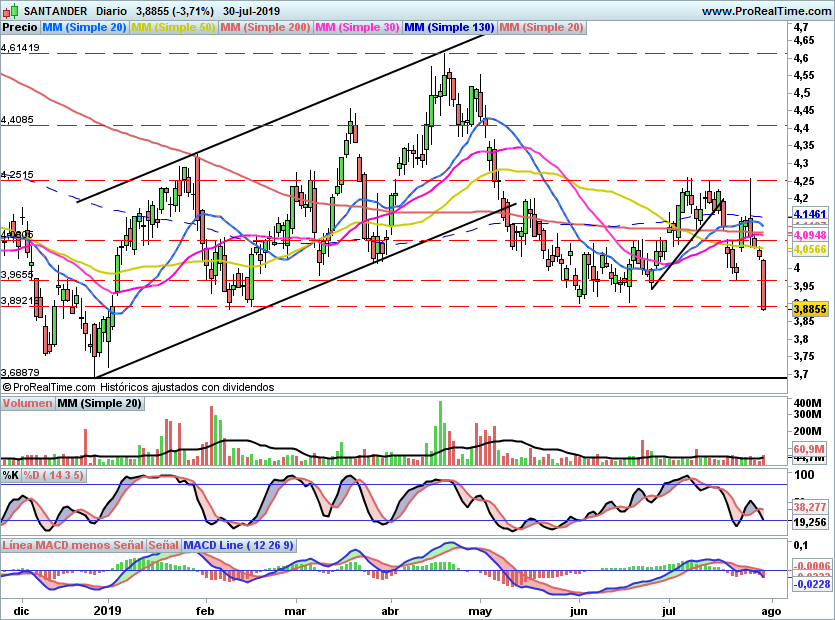
Task: Click the ago month on time axis
Action: (771, 611)
